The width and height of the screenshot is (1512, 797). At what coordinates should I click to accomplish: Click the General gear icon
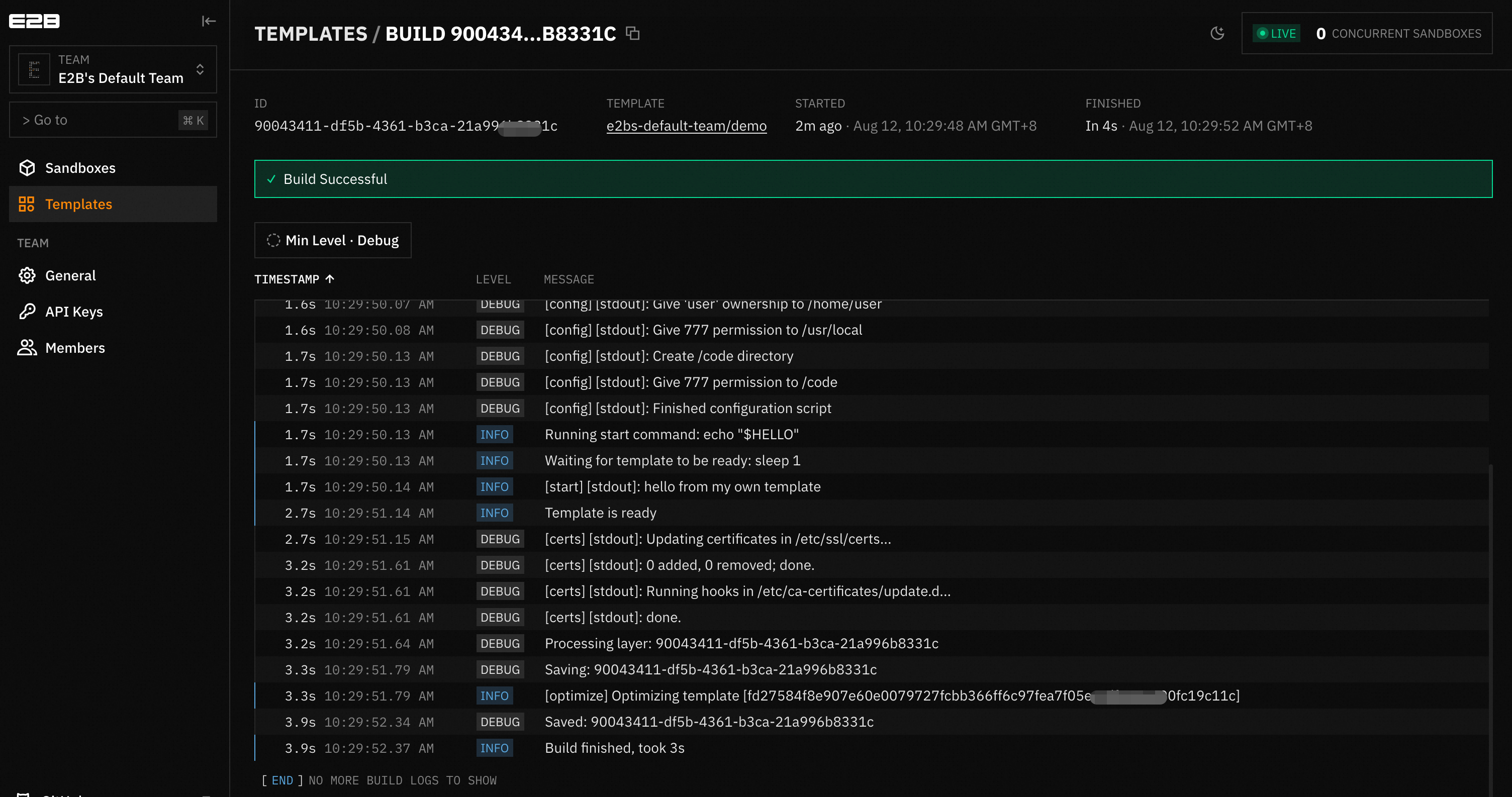27,275
